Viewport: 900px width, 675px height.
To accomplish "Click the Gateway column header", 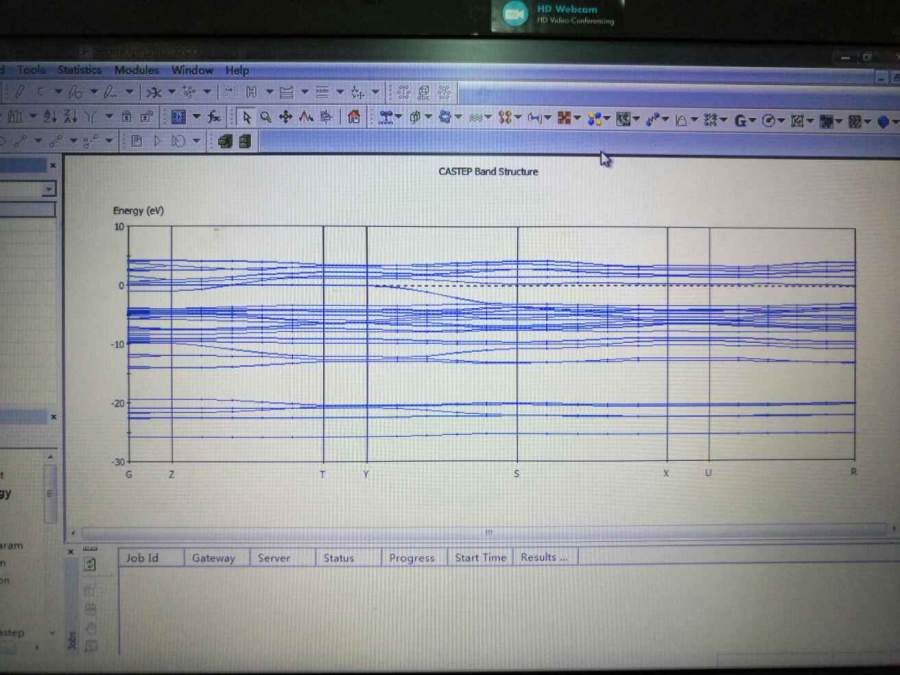I will 217,557.
